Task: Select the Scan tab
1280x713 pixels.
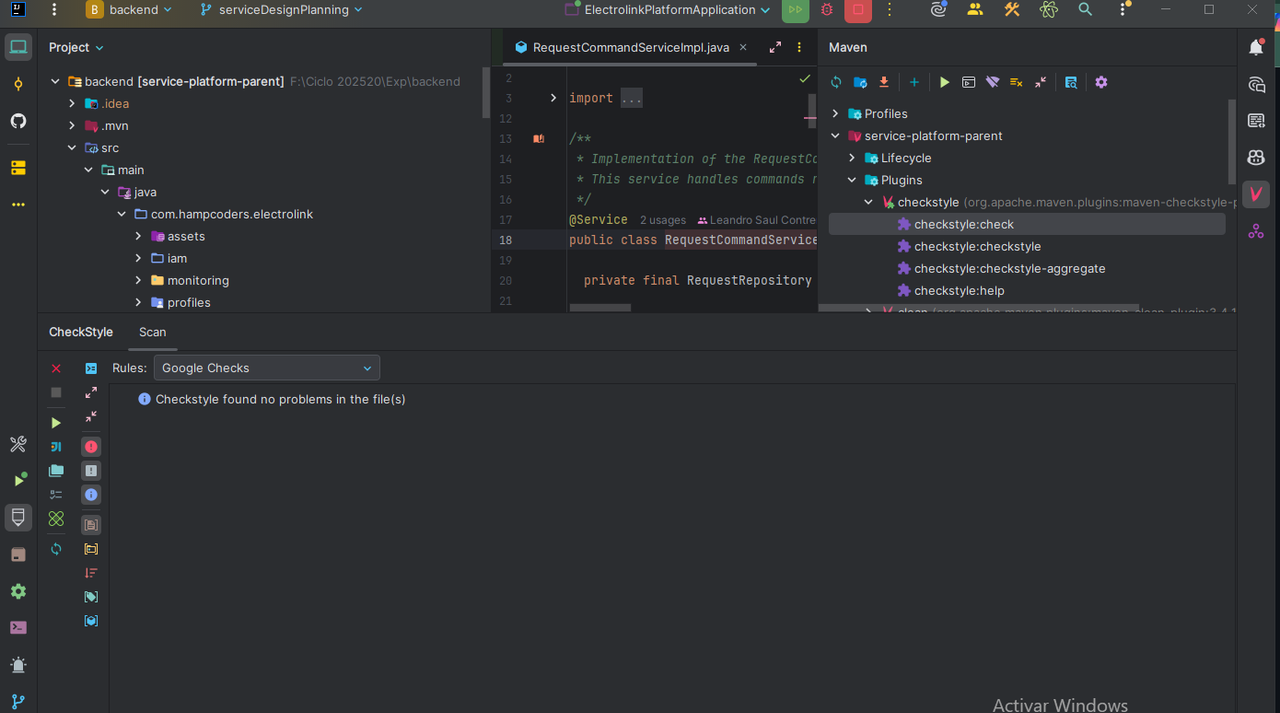Action: (x=153, y=332)
